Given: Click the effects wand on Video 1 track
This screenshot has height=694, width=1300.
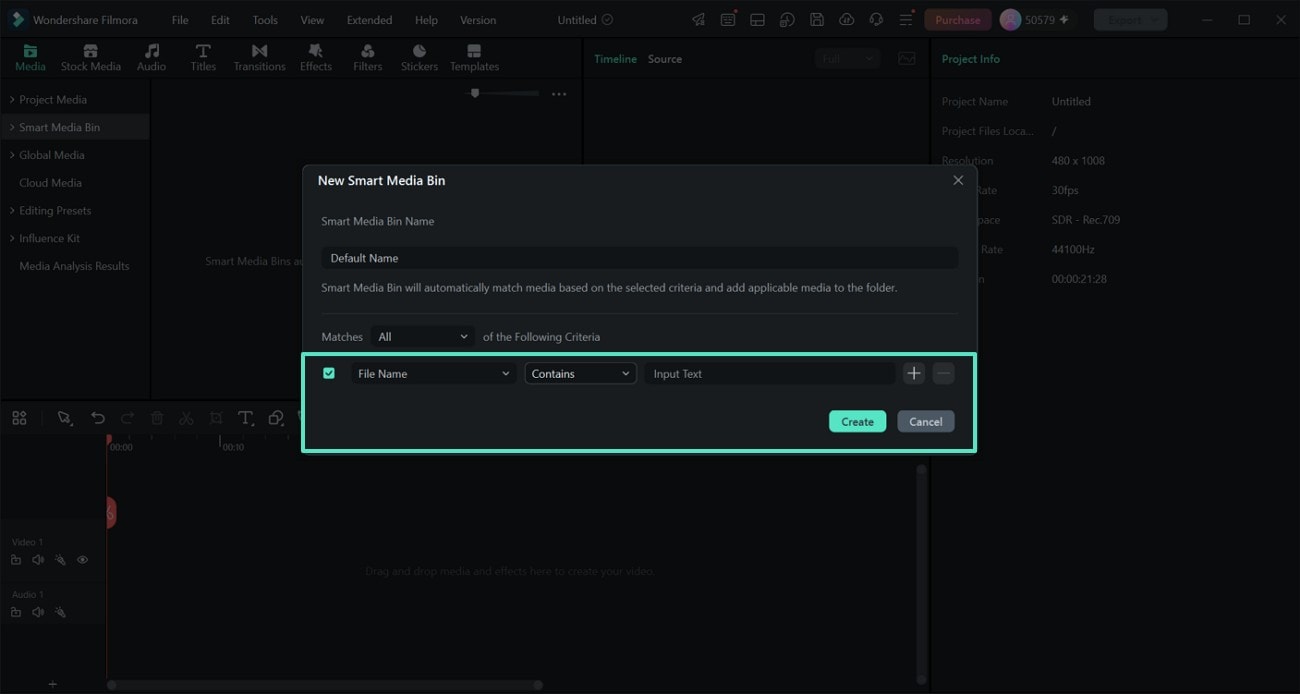Looking at the screenshot, I should pos(60,560).
